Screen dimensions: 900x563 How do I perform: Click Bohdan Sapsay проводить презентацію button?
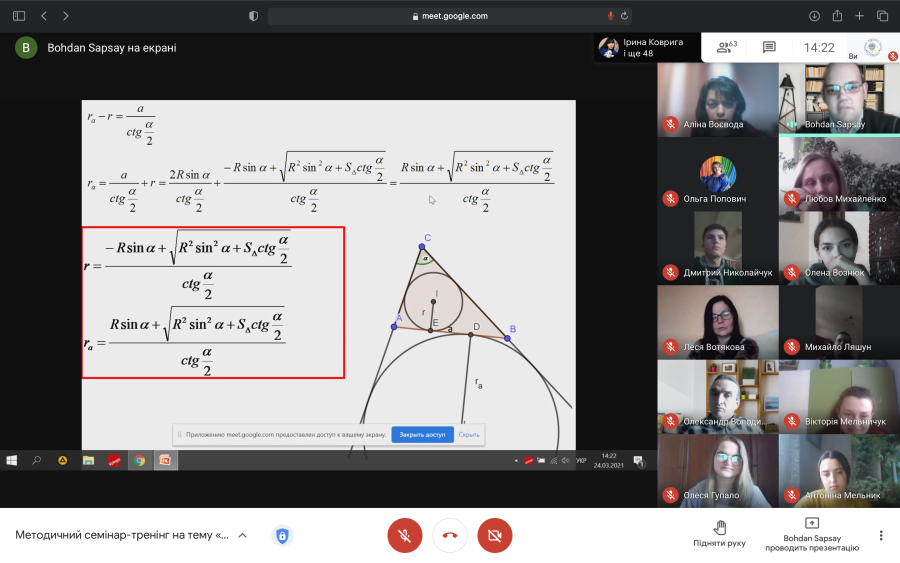[812, 534]
